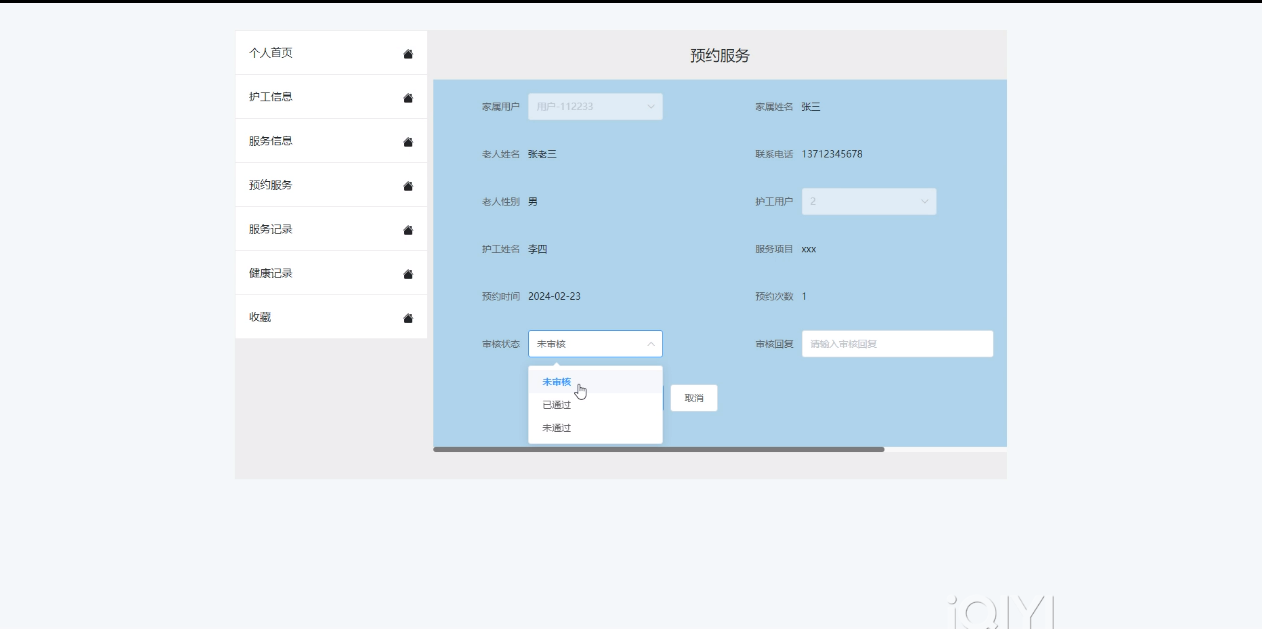Click the 护工姓名 value 李四

[538, 249]
